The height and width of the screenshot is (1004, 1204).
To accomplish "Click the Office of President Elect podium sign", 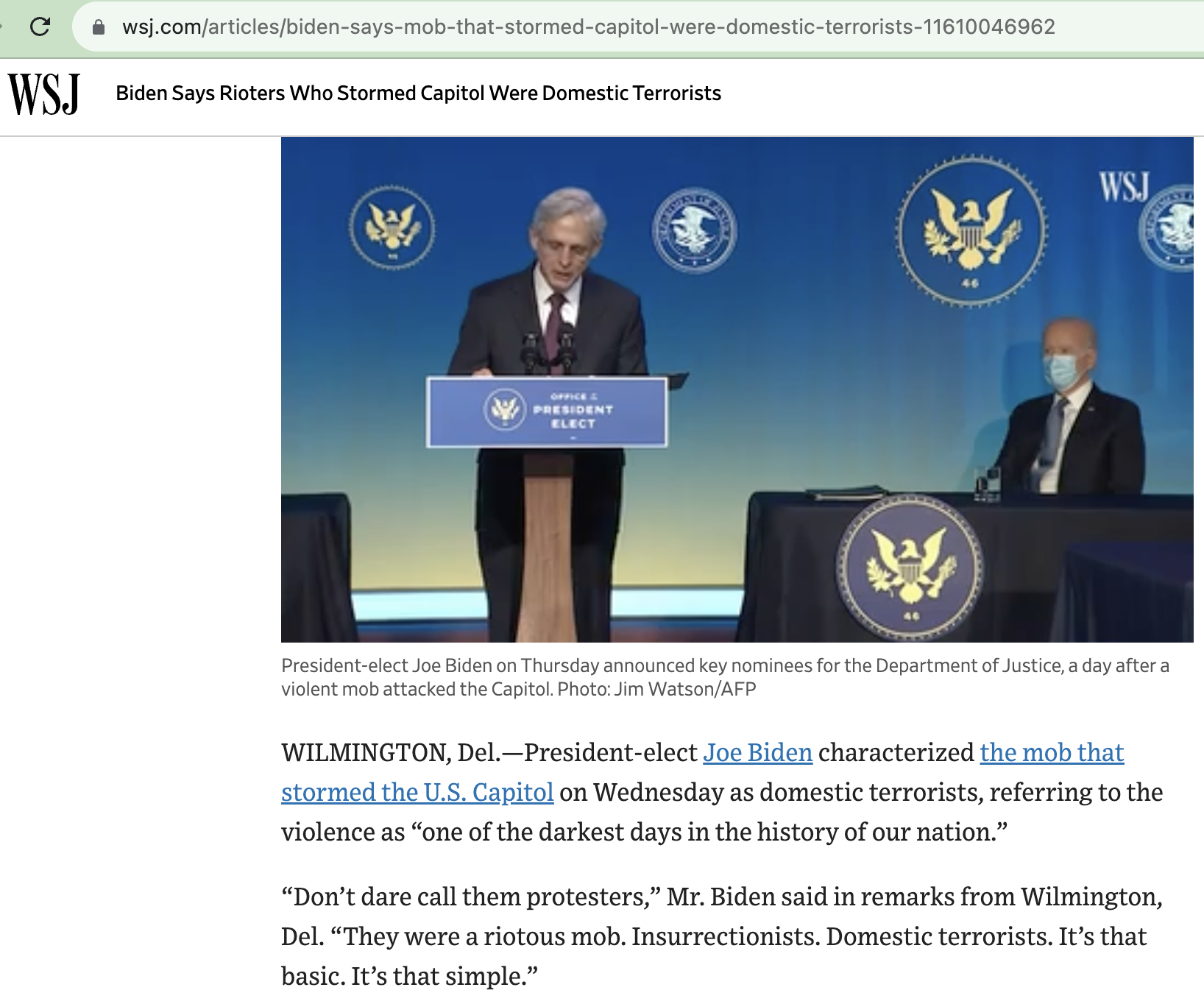I will [547, 411].
